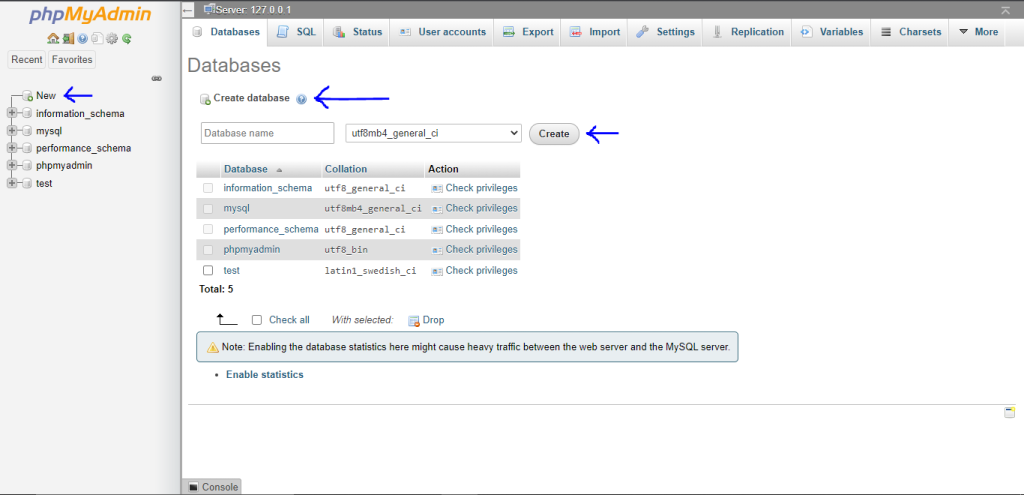This screenshot has width=1024, height=495.
Task: Click the collapse top menu arrow icon
Action: pyautogui.click(x=1005, y=10)
